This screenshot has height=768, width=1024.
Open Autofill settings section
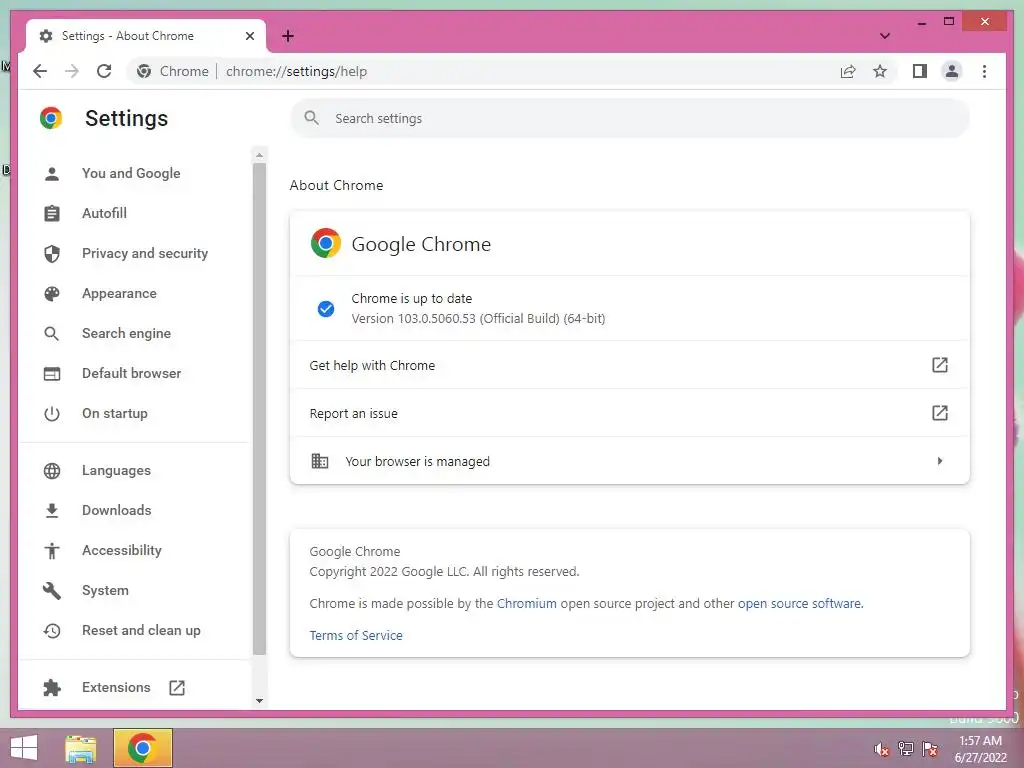click(104, 213)
